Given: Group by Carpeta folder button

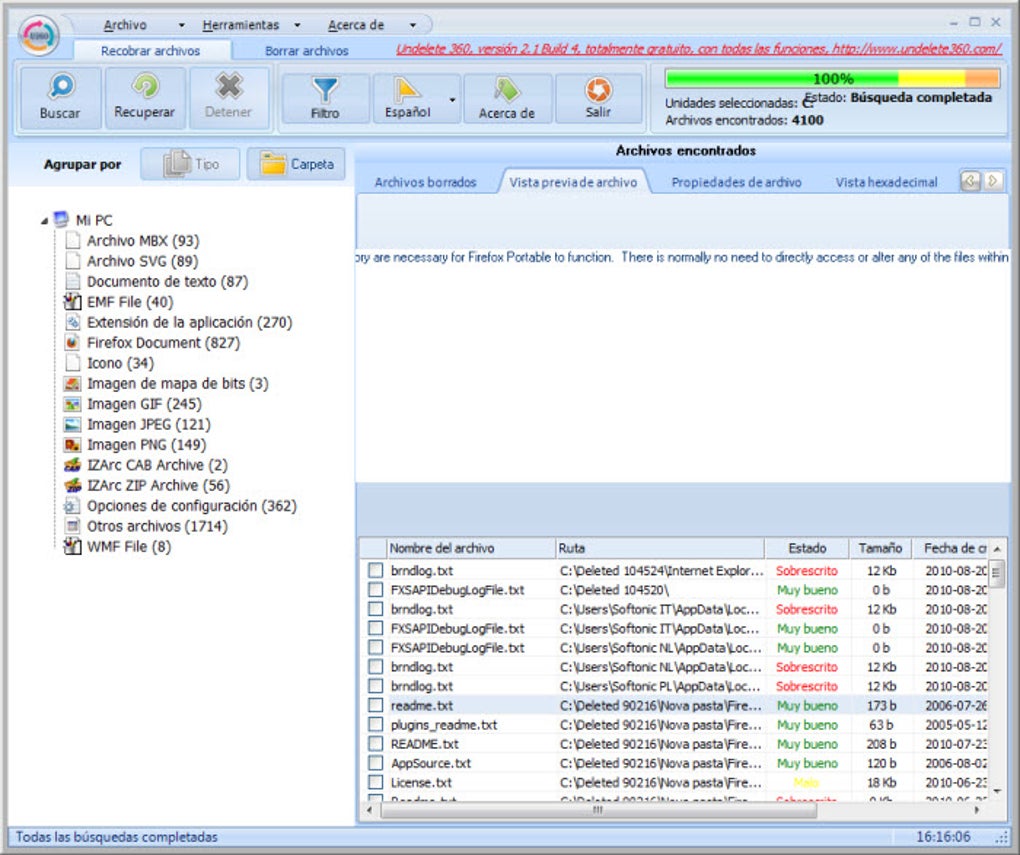Looking at the screenshot, I should pyautogui.click(x=296, y=164).
